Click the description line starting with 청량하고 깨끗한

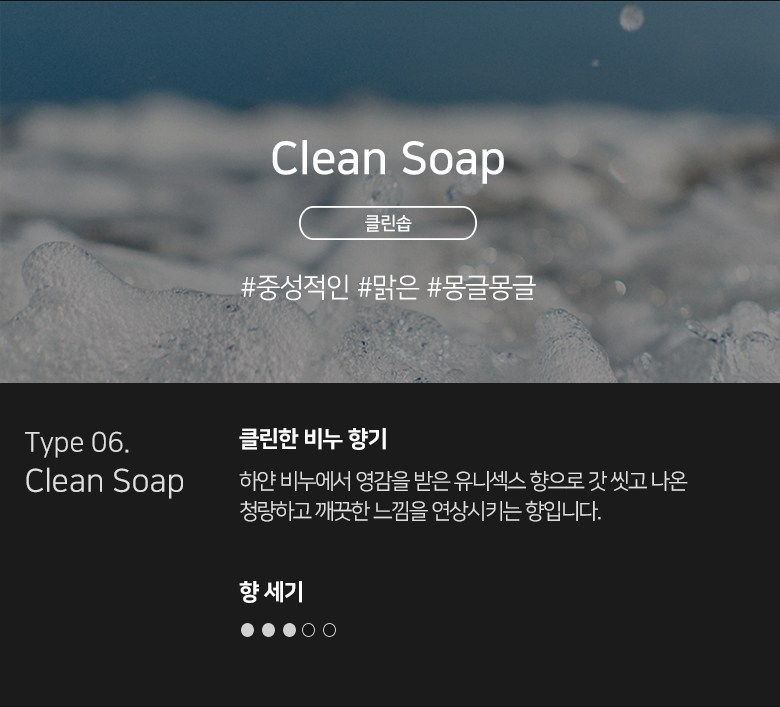420,510
